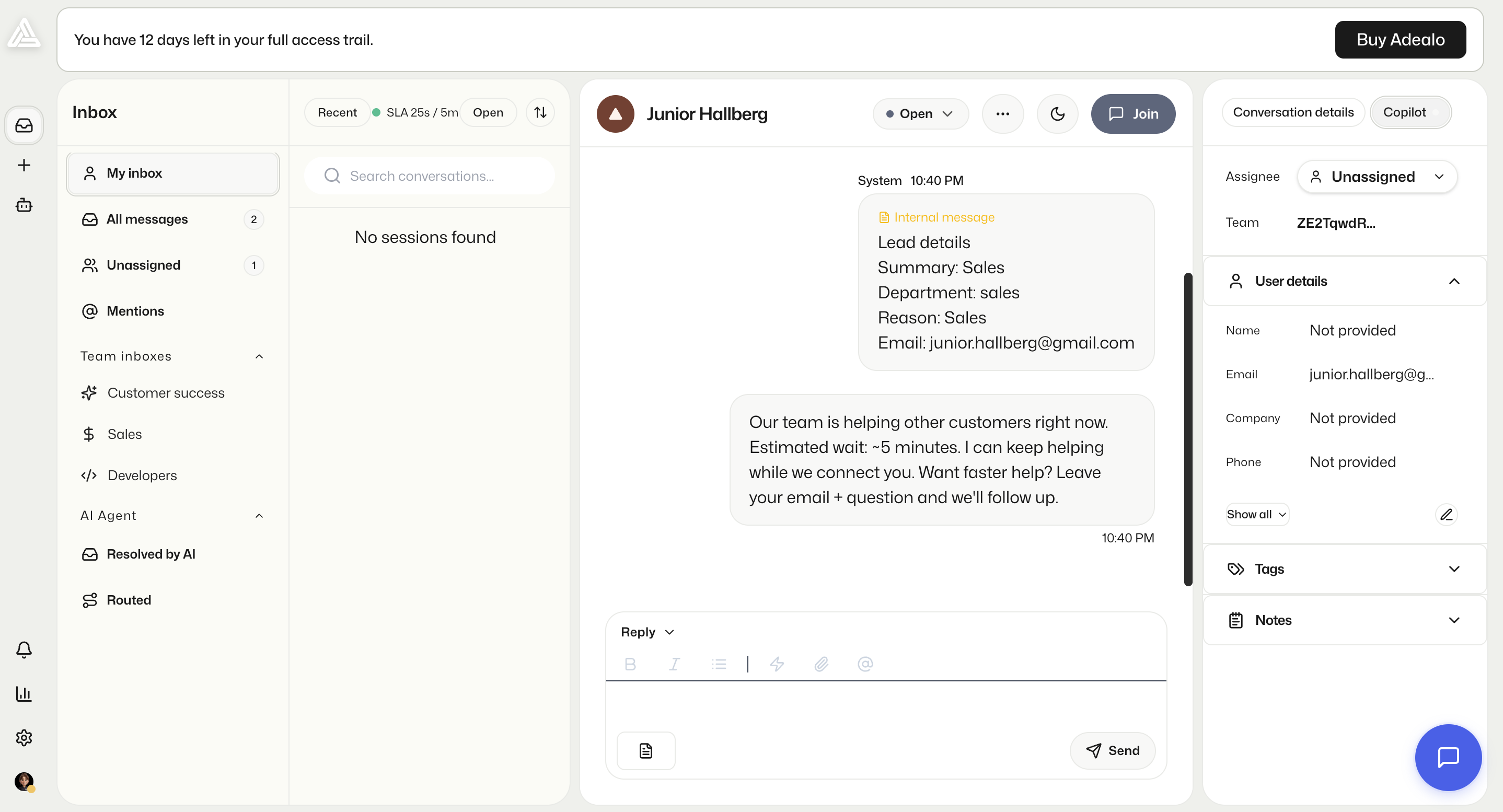Open more conversation options with the ellipsis icon
The height and width of the screenshot is (812, 1503).
coord(1003,114)
